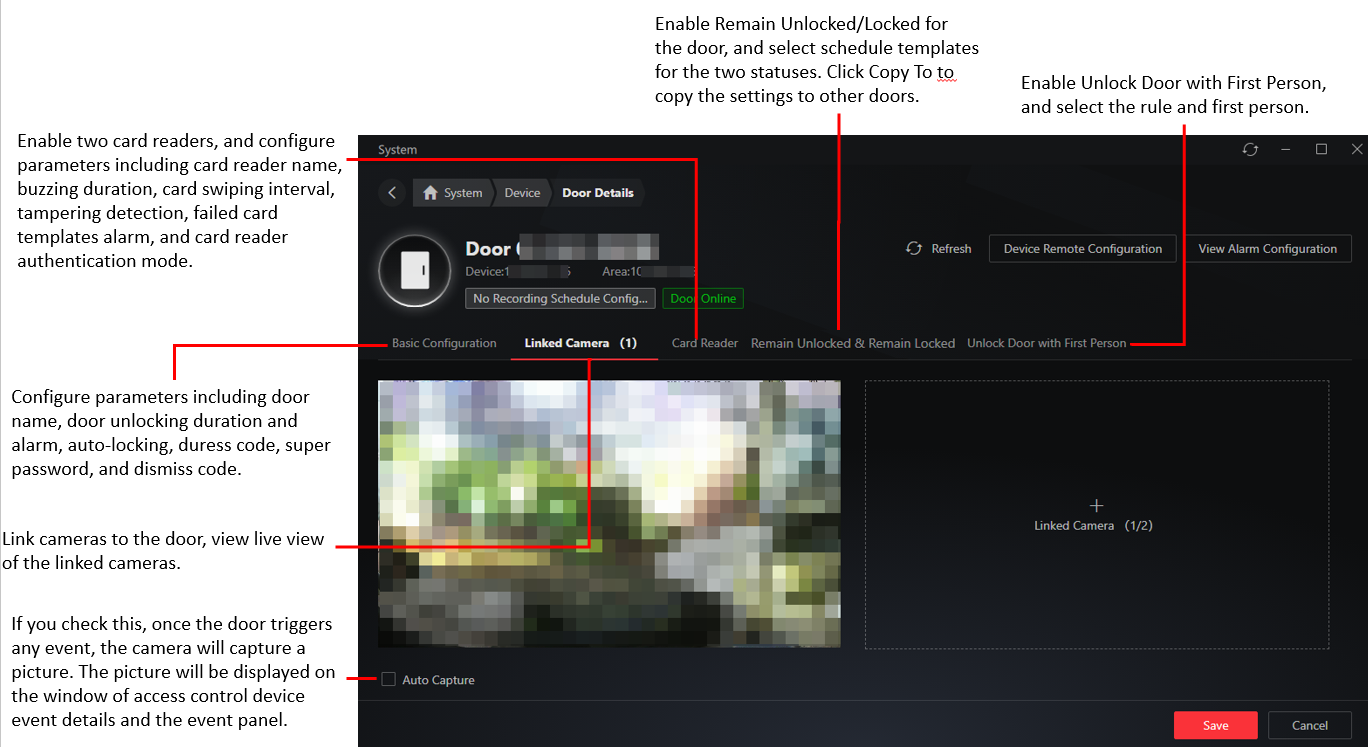Select the Linked Camera tab
This screenshot has width=1368, height=747.
point(581,343)
